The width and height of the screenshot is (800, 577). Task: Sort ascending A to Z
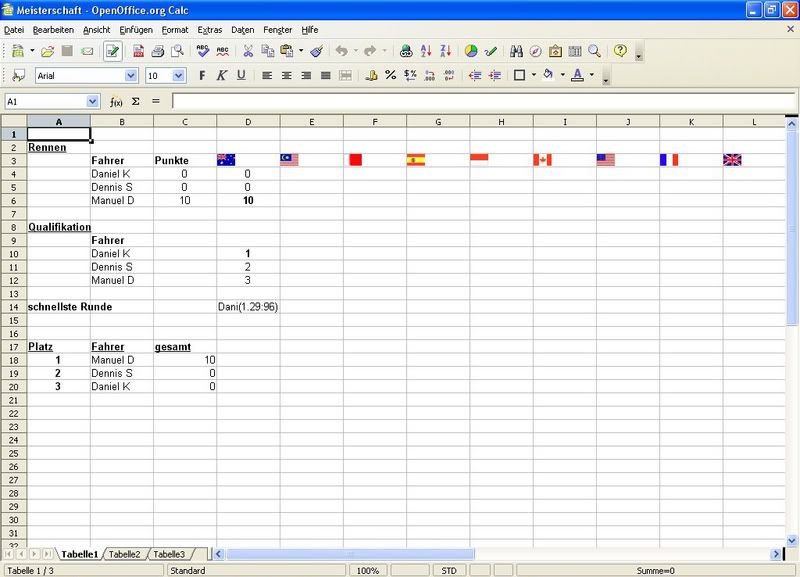tap(426, 51)
